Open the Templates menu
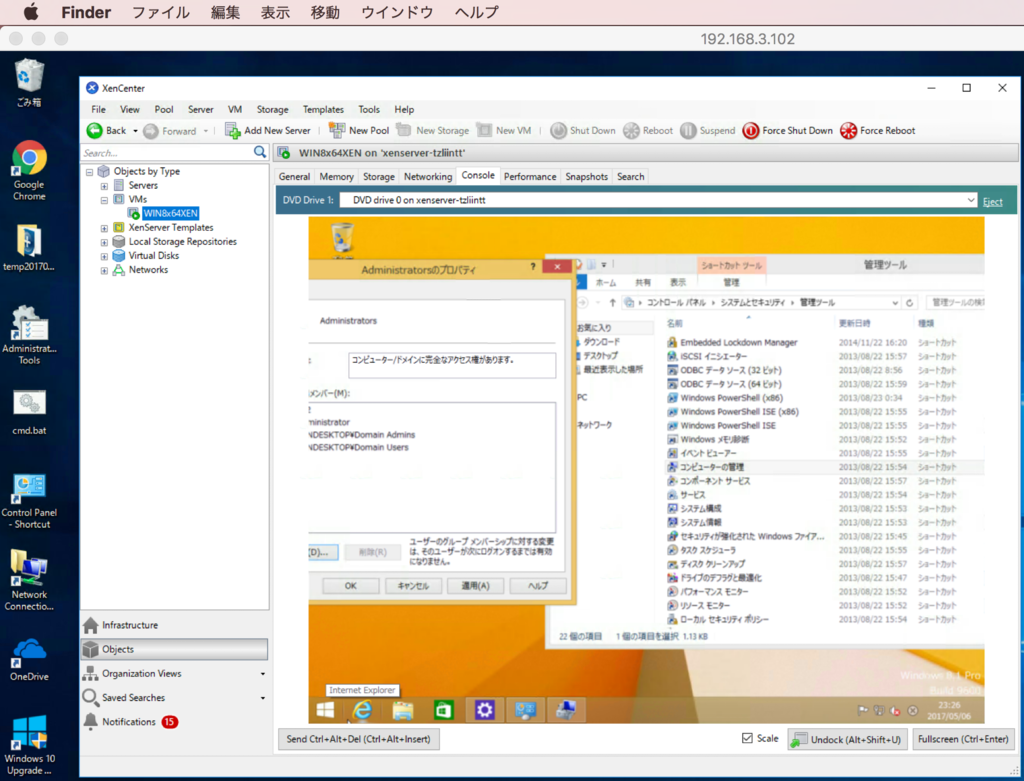Image resolution: width=1024 pixels, height=781 pixels. (323, 110)
